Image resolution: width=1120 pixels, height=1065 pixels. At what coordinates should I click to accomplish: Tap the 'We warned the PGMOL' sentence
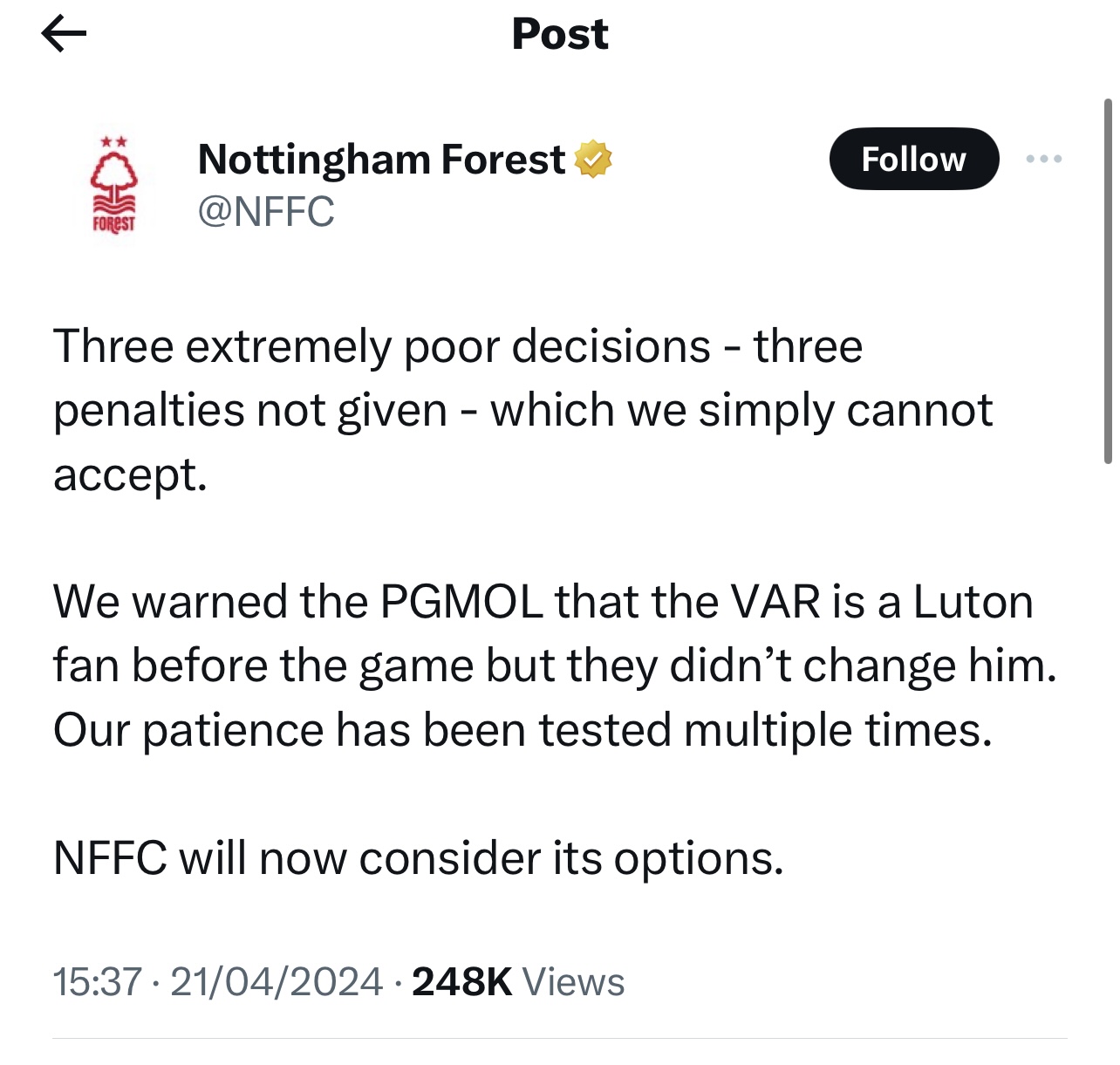point(297,602)
